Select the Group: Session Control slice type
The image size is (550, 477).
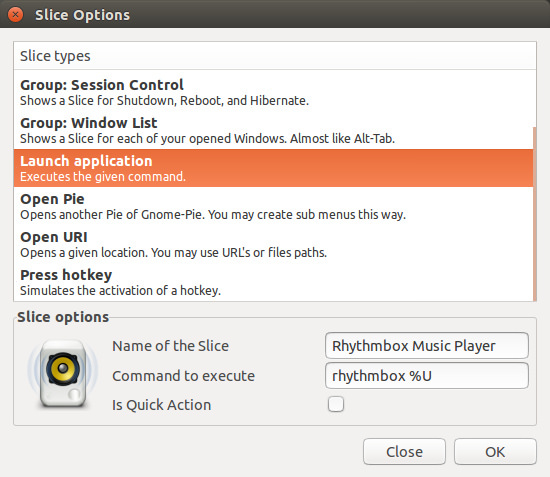click(x=273, y=93)
